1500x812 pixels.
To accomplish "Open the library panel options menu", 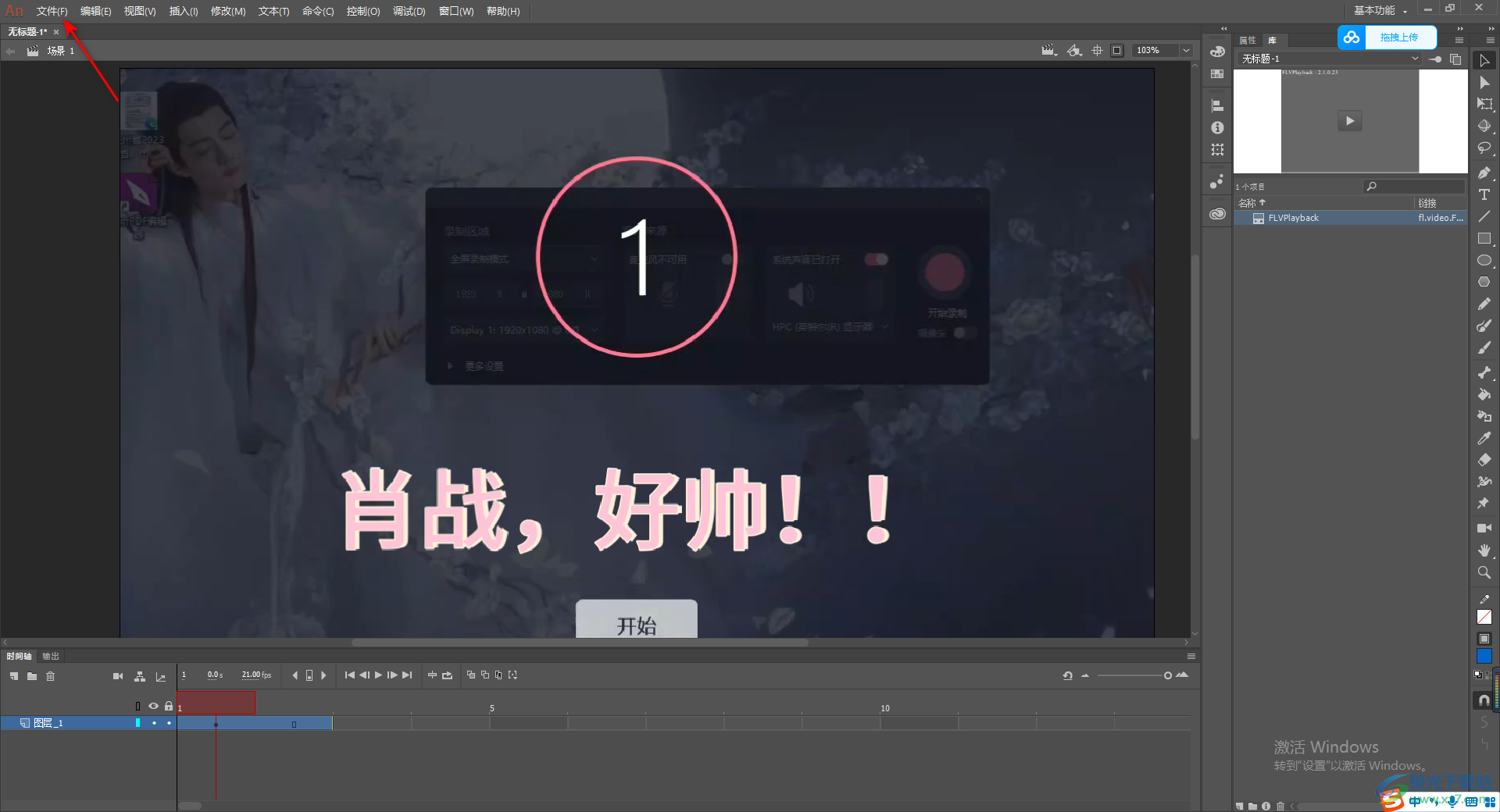I will [1459, 40].
